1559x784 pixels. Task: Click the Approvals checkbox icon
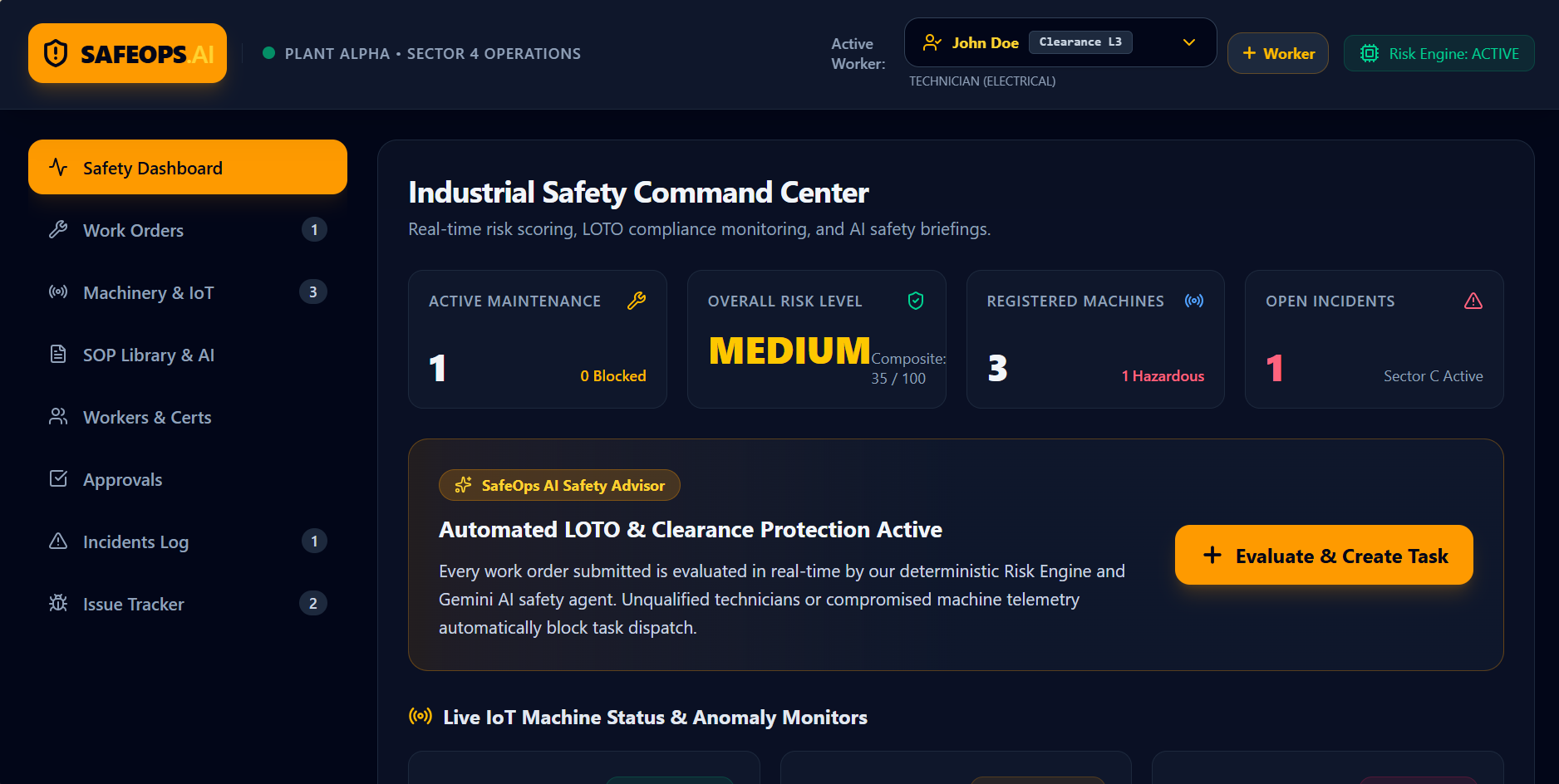(58, 478)
